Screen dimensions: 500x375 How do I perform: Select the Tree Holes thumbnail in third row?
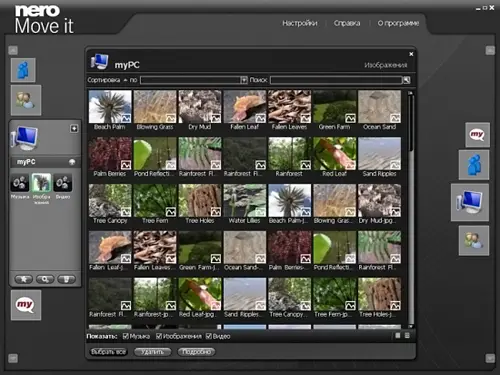pos(200,201)
